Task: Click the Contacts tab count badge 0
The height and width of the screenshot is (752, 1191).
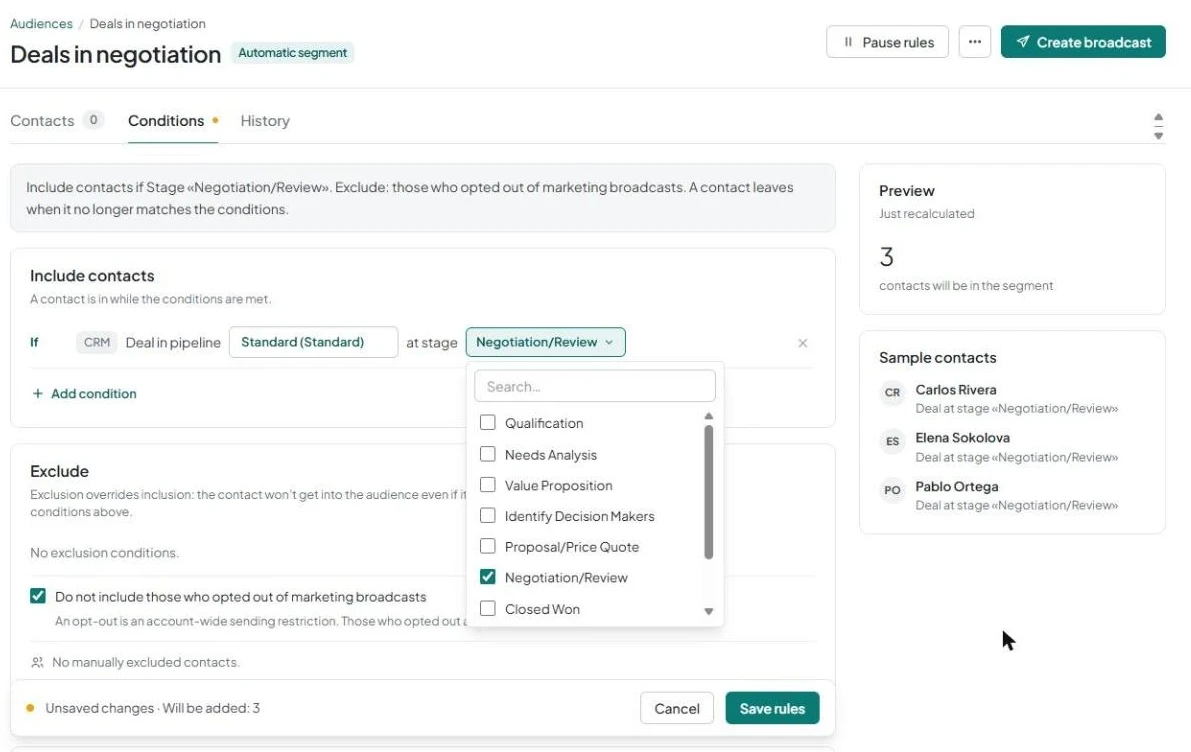Action: 93,120
